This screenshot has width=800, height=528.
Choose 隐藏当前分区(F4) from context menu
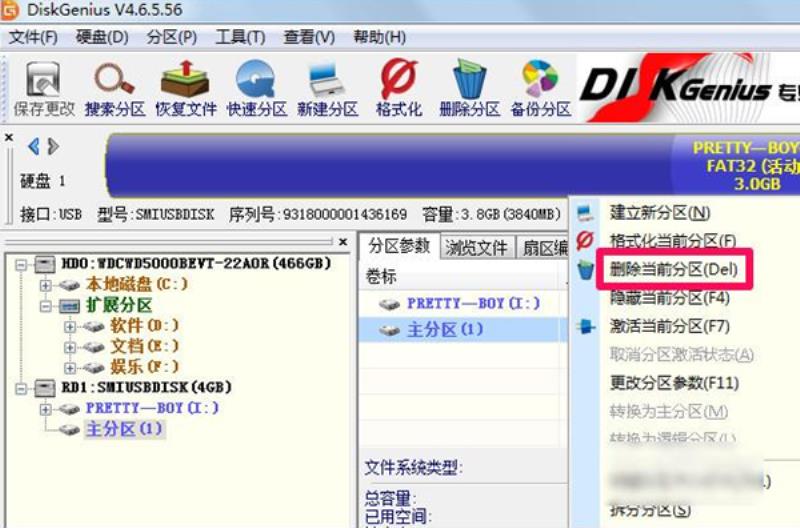669,297
